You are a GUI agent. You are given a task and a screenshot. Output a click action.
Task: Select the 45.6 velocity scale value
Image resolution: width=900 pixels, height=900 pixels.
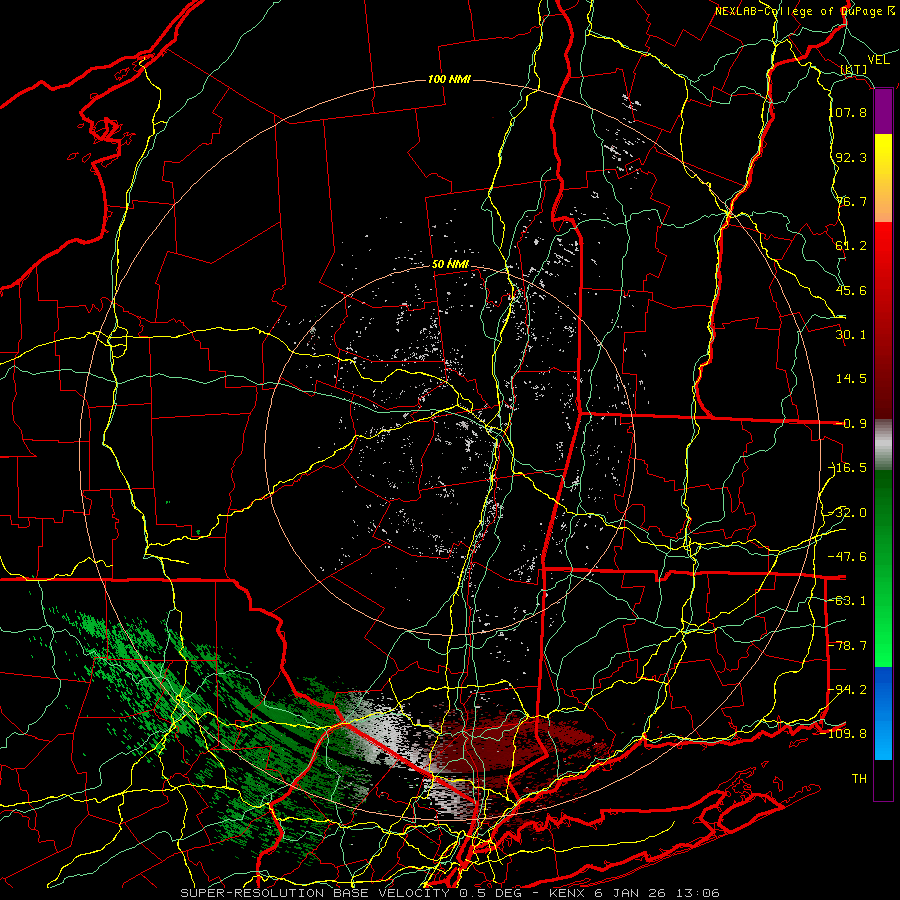point(851,290)
